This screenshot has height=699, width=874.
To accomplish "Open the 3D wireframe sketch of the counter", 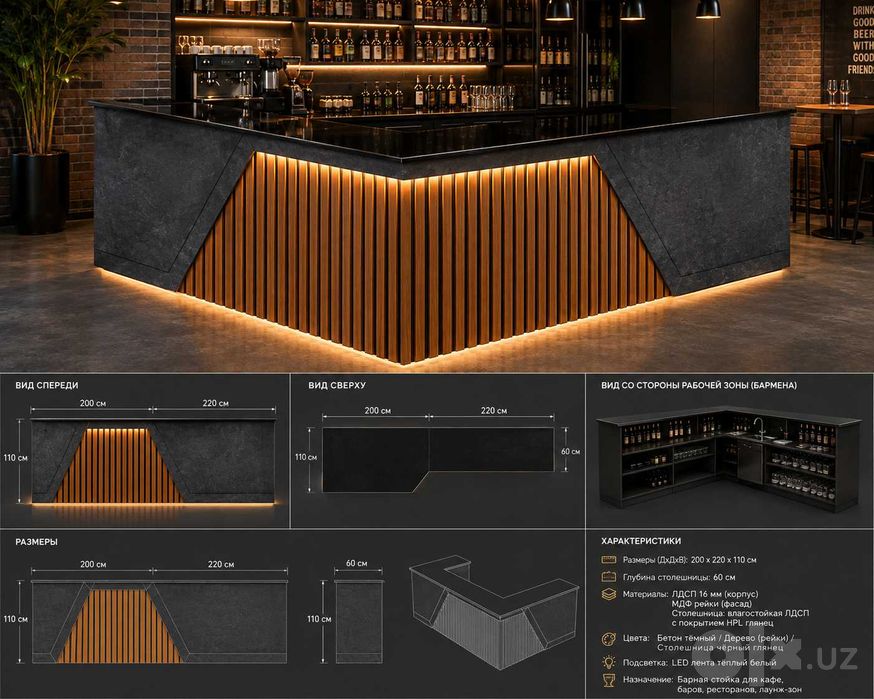I will [494, 611].
